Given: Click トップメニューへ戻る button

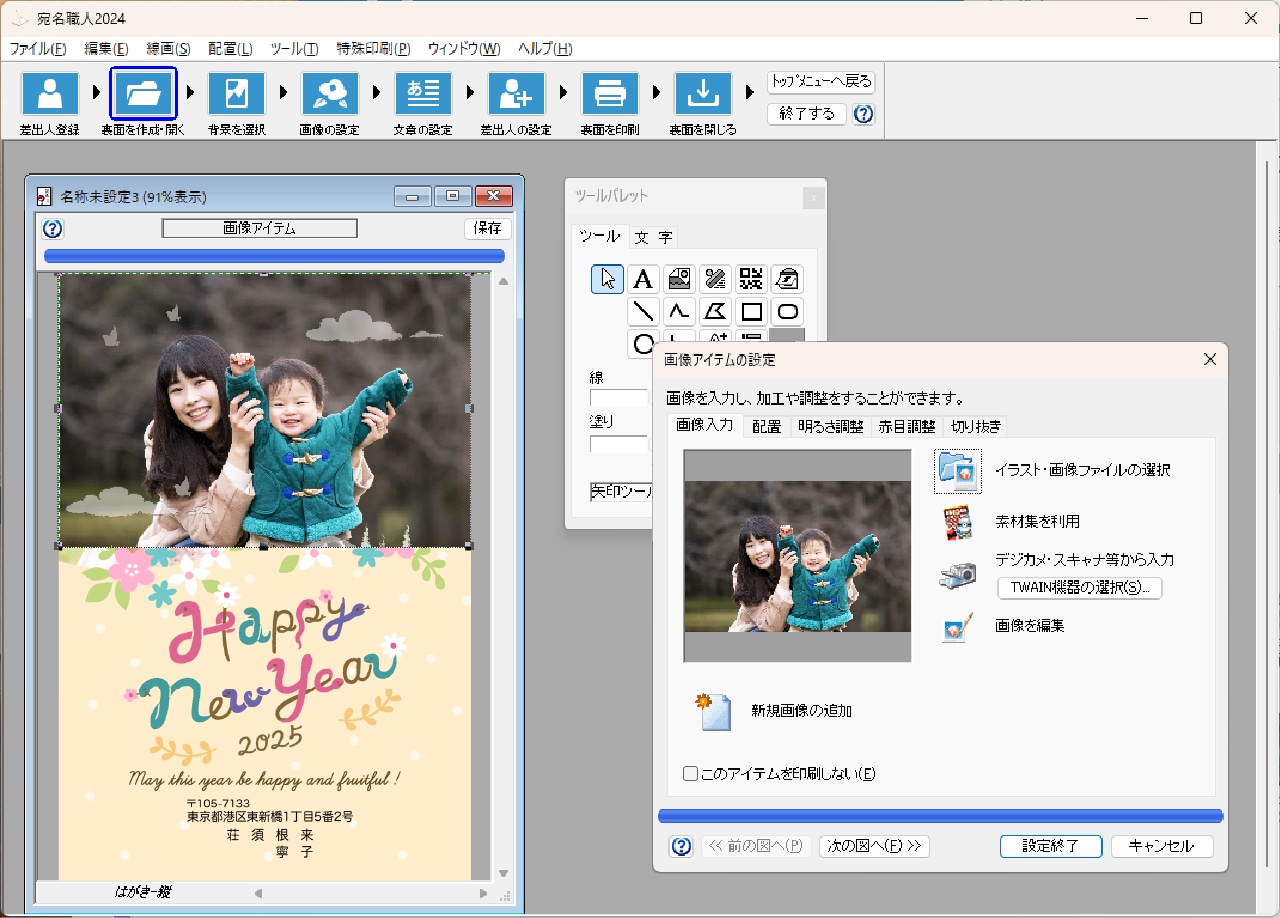Looking at the screenshot, I should [x=821, y=82].
